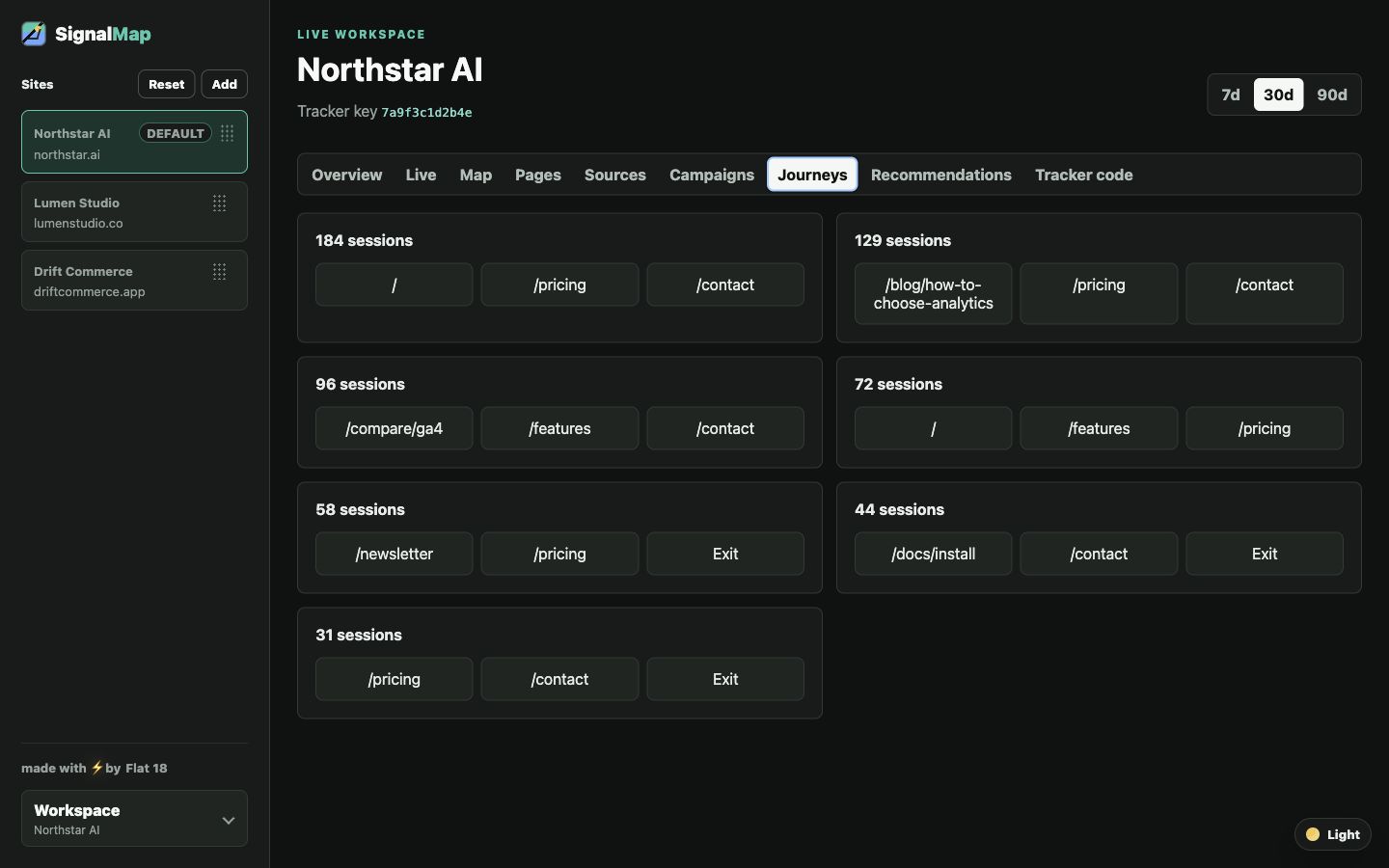Screen dimensions: 1389x868
Task: Click Exit in the 44 sessions journey
Action: (1265, 554)
